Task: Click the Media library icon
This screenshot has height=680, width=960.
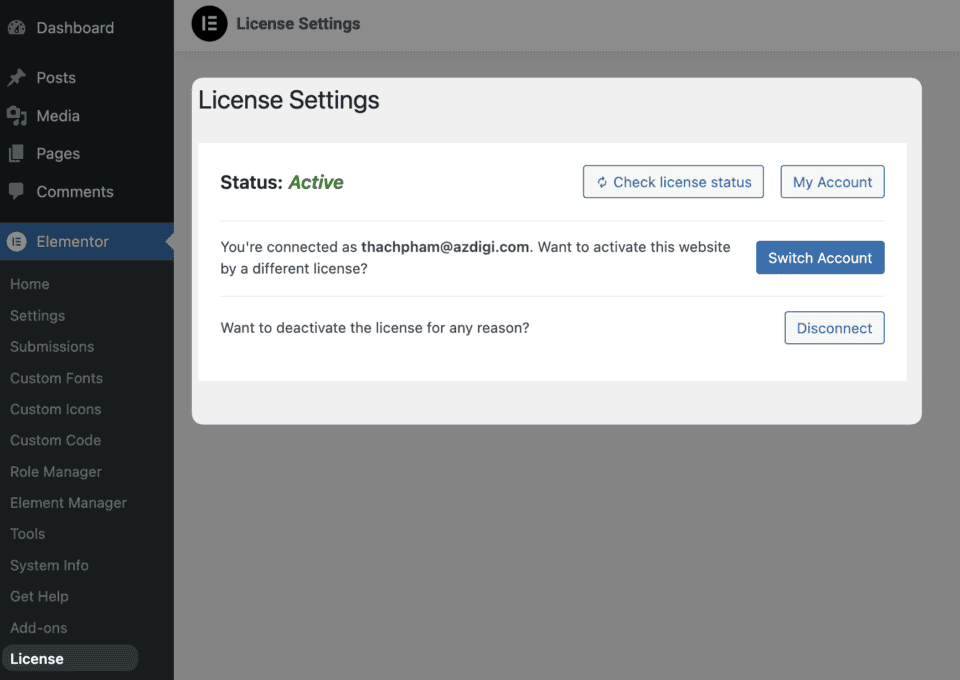Action: (x=16, y=116)
